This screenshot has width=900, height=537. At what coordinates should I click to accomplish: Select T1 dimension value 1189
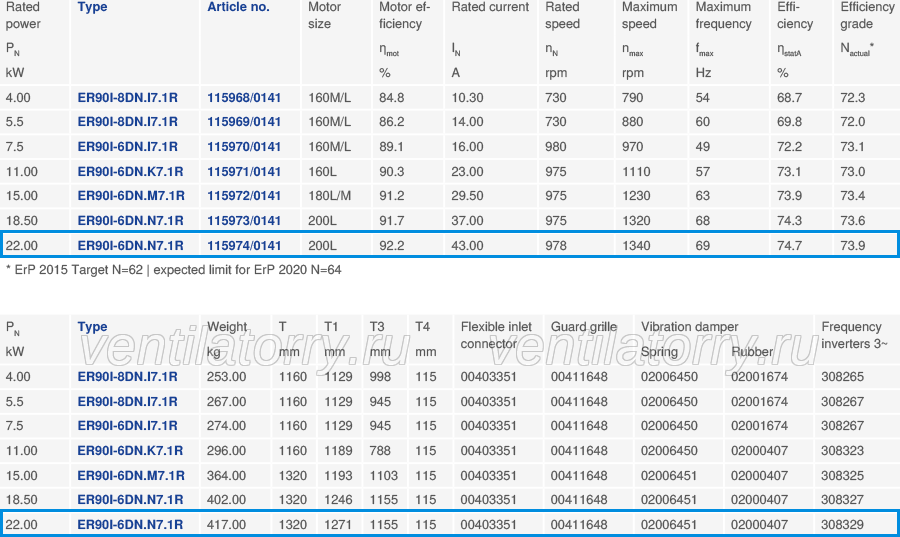point(338,450)
